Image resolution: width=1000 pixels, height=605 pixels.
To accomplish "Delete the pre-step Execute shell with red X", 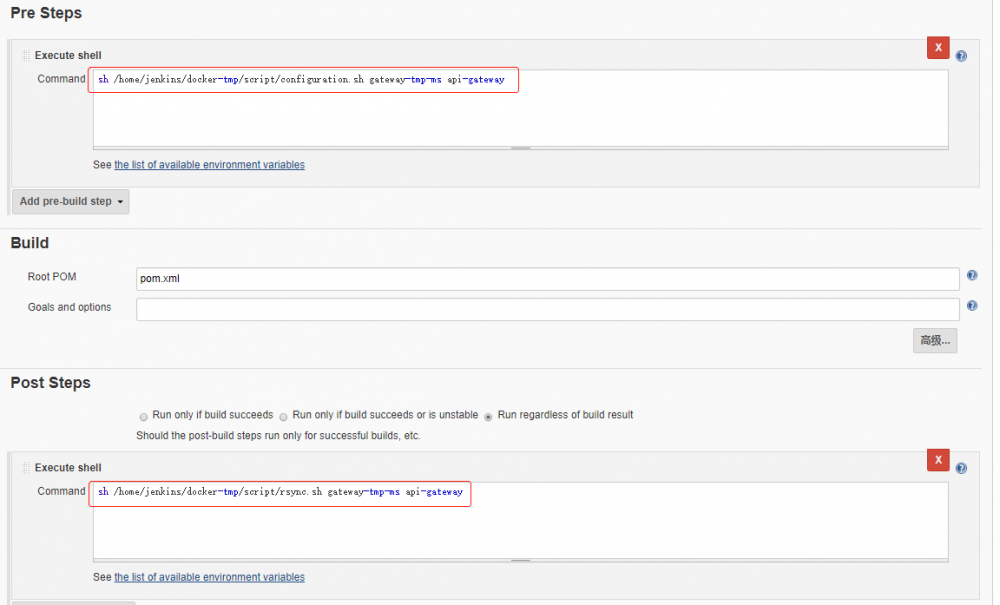I will (x=938, y=47).
